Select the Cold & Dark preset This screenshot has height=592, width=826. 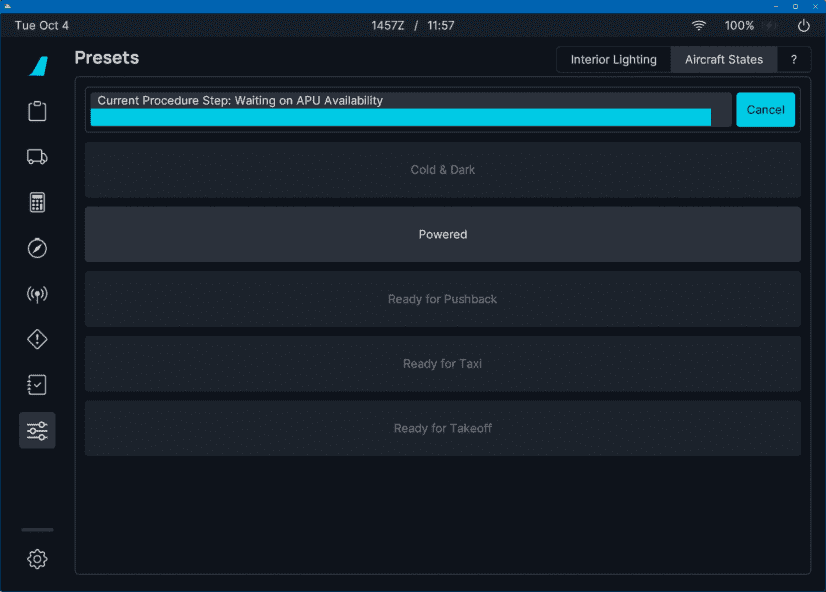pyautogui.click(x=442, y=170)
